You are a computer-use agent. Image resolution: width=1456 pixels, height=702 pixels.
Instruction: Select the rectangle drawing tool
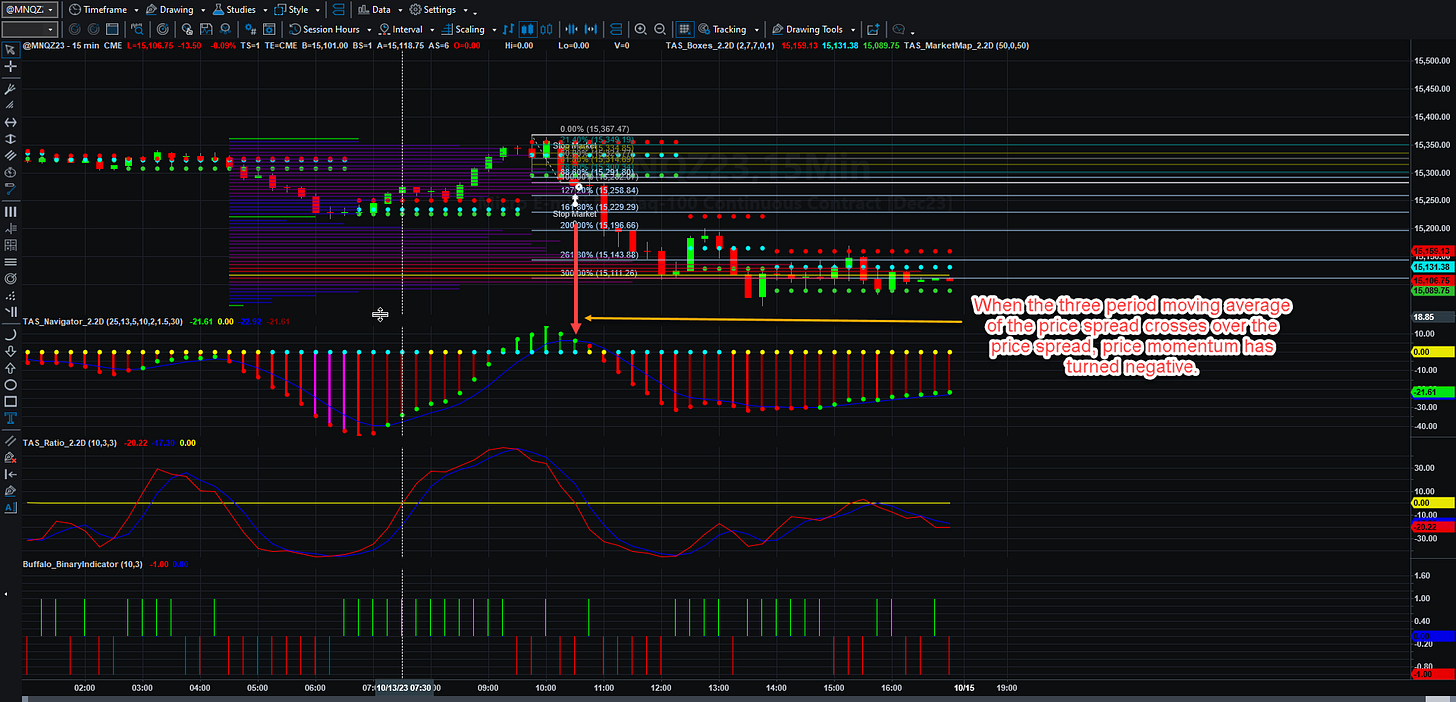[x=10, y=401]
